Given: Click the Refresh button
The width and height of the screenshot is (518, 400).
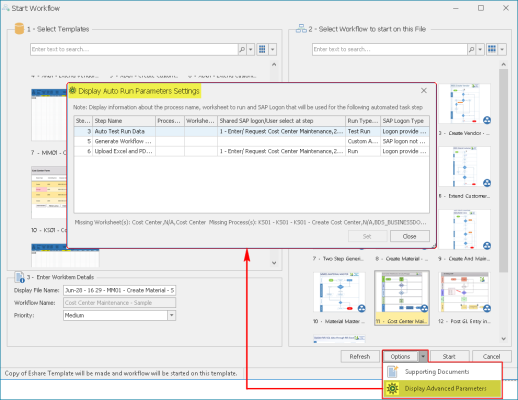Looking at the screenshot, I should pyautogui.click(x=360, y=357).
